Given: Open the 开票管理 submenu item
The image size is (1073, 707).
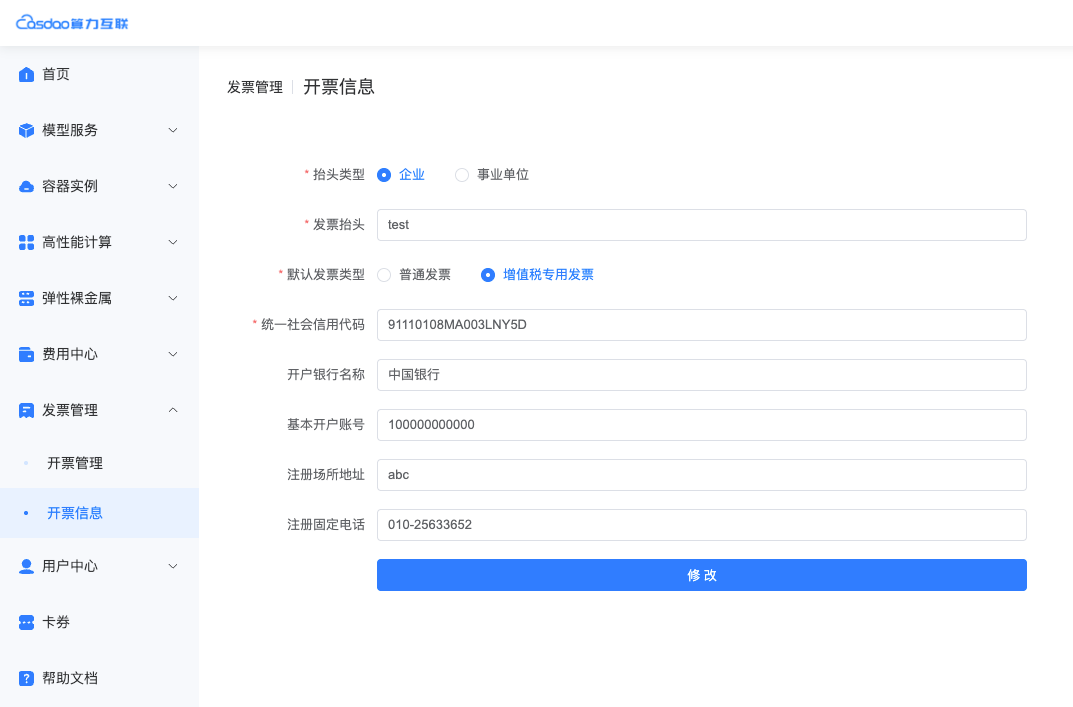Looking at the screenshot, I should coord(99,463).
